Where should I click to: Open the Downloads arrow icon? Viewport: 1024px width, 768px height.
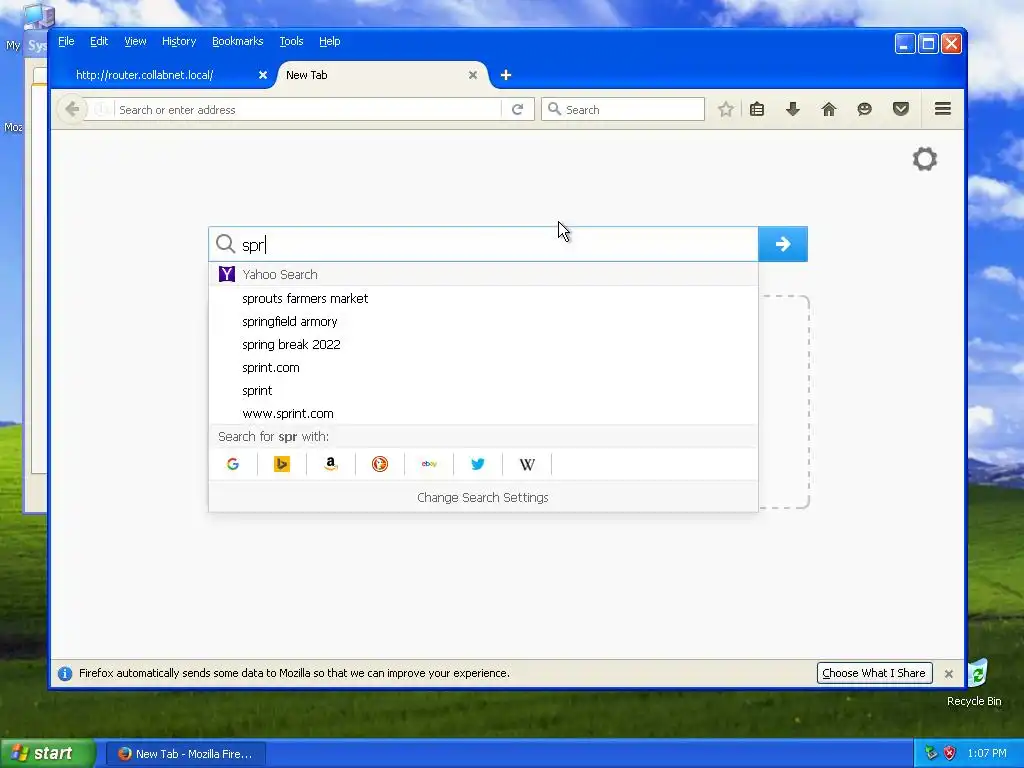[x=793, y=109]
